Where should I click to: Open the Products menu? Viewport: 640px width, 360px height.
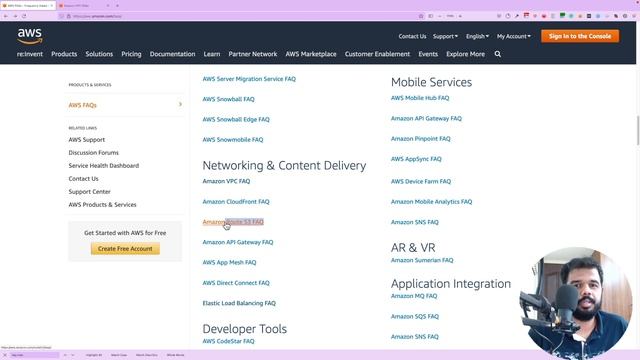click(64, 54)
